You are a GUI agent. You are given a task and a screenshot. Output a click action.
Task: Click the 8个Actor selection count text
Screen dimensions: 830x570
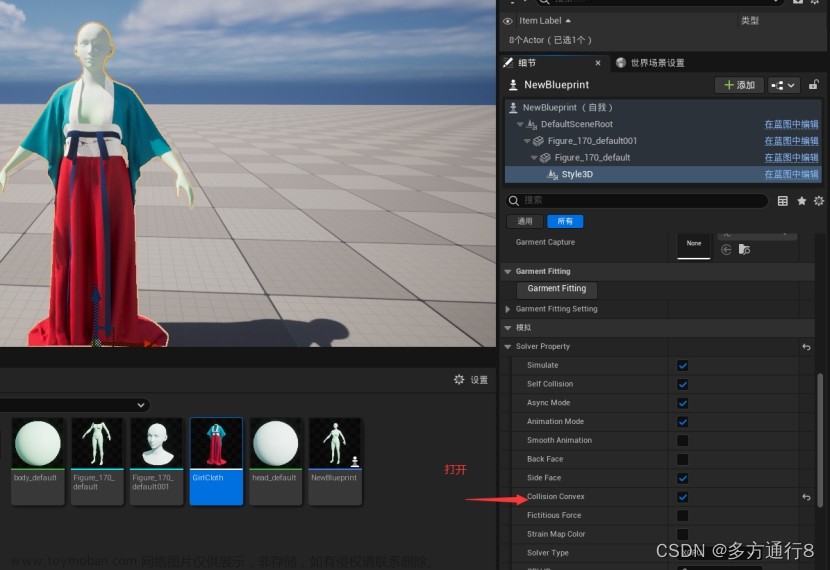[551, 40]
